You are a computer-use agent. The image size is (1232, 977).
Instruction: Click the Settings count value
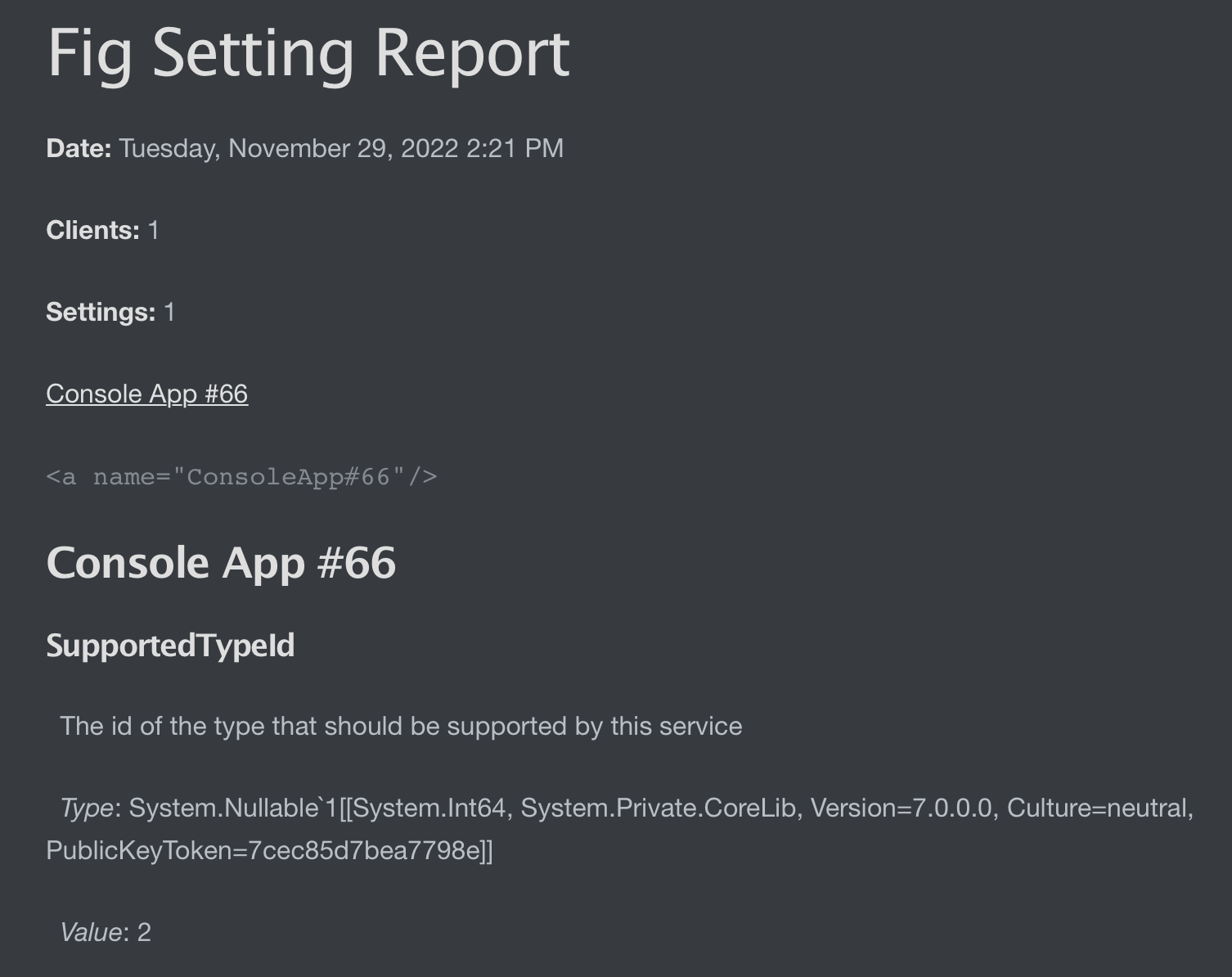pos(169,312)
